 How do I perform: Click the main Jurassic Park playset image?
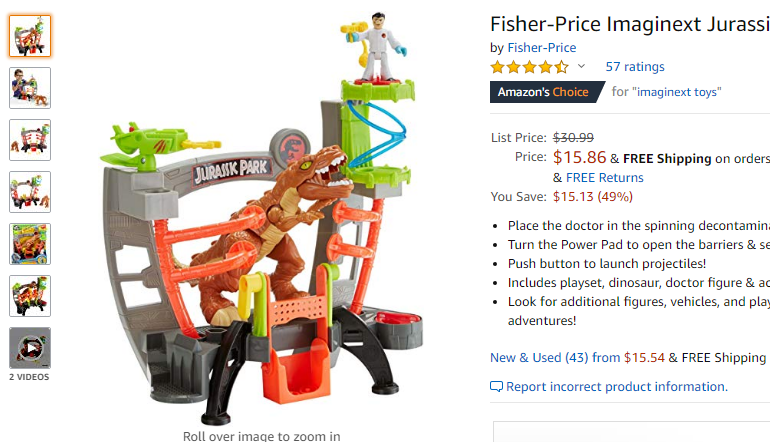tap(262, 219)
